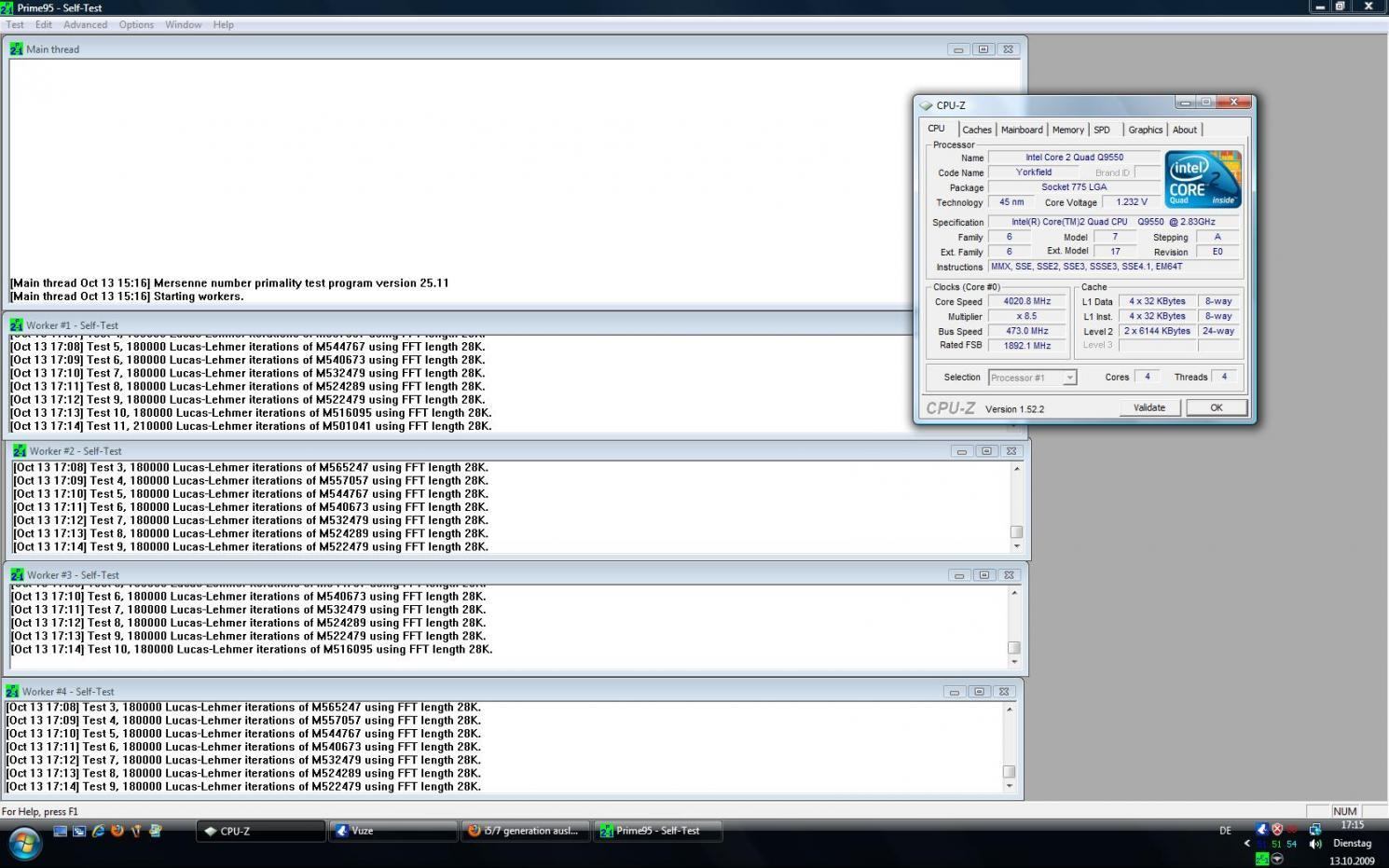Click the Intel Core 2 Quad logo
The width and height of the screenshot is (1389, 868).
pos(1203,179)
